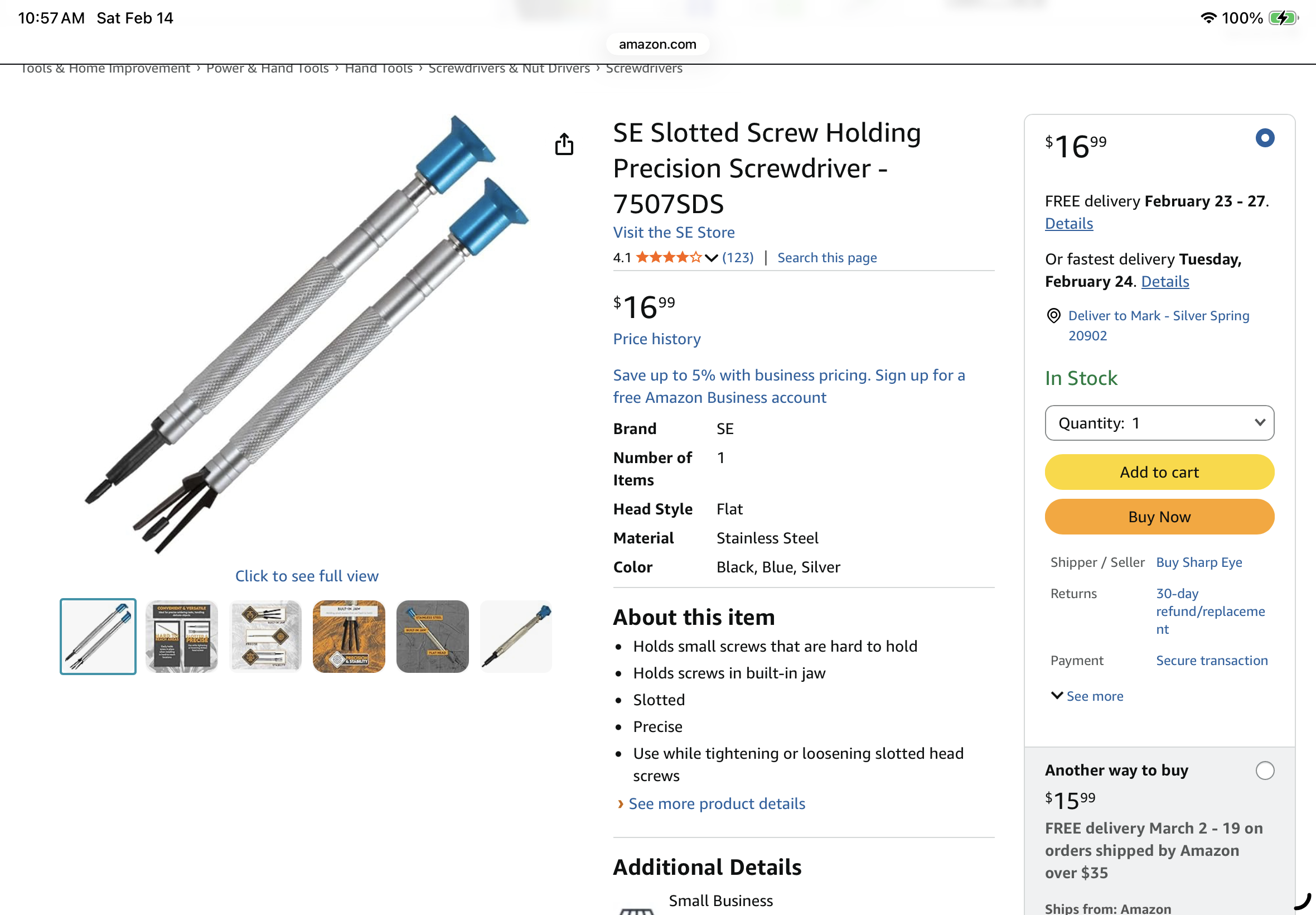Click the star rating icons
The height and width of the screenshot is (915, 1316).
(x=669, y=257)
